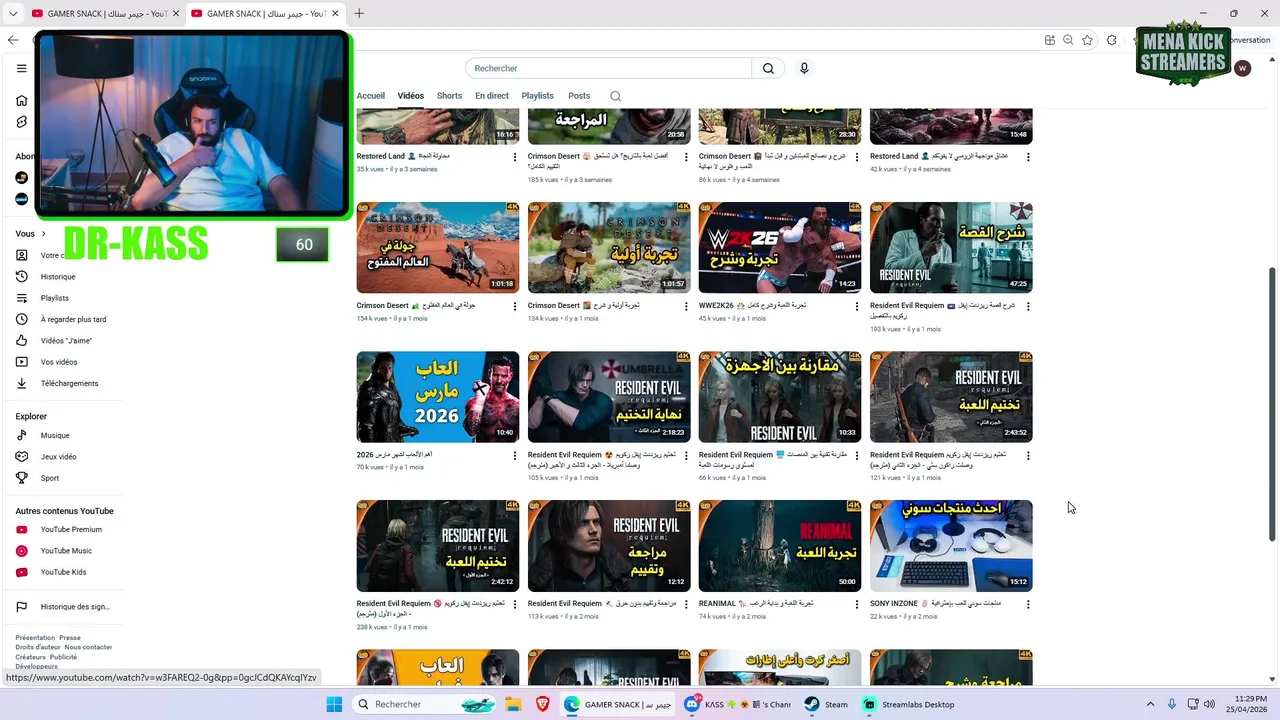1280x720 pixels.
Task: Explore Jeux vidéo category
Action: coord(58,457)
